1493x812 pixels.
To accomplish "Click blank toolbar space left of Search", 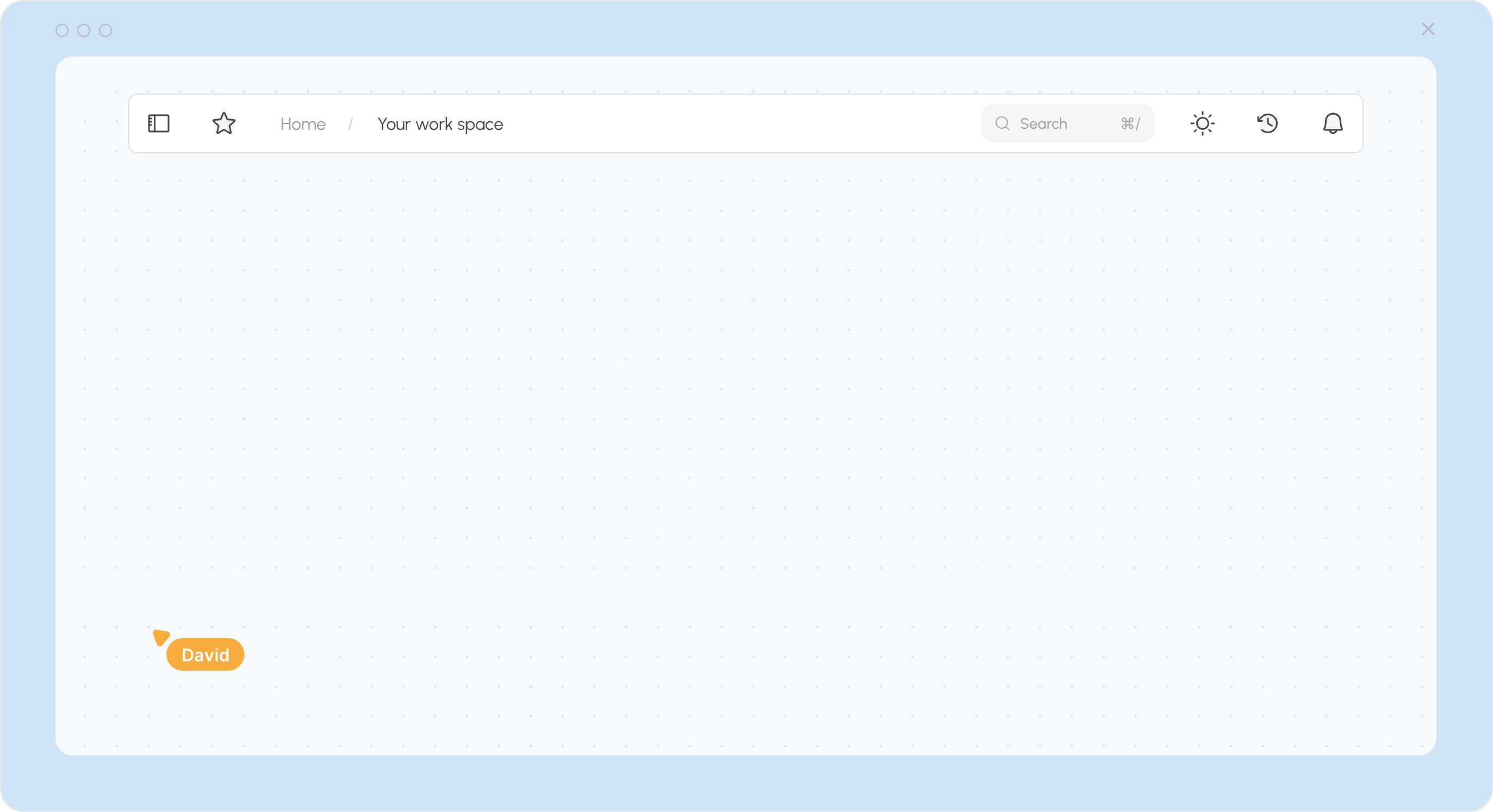I will [x=742, y=123].
